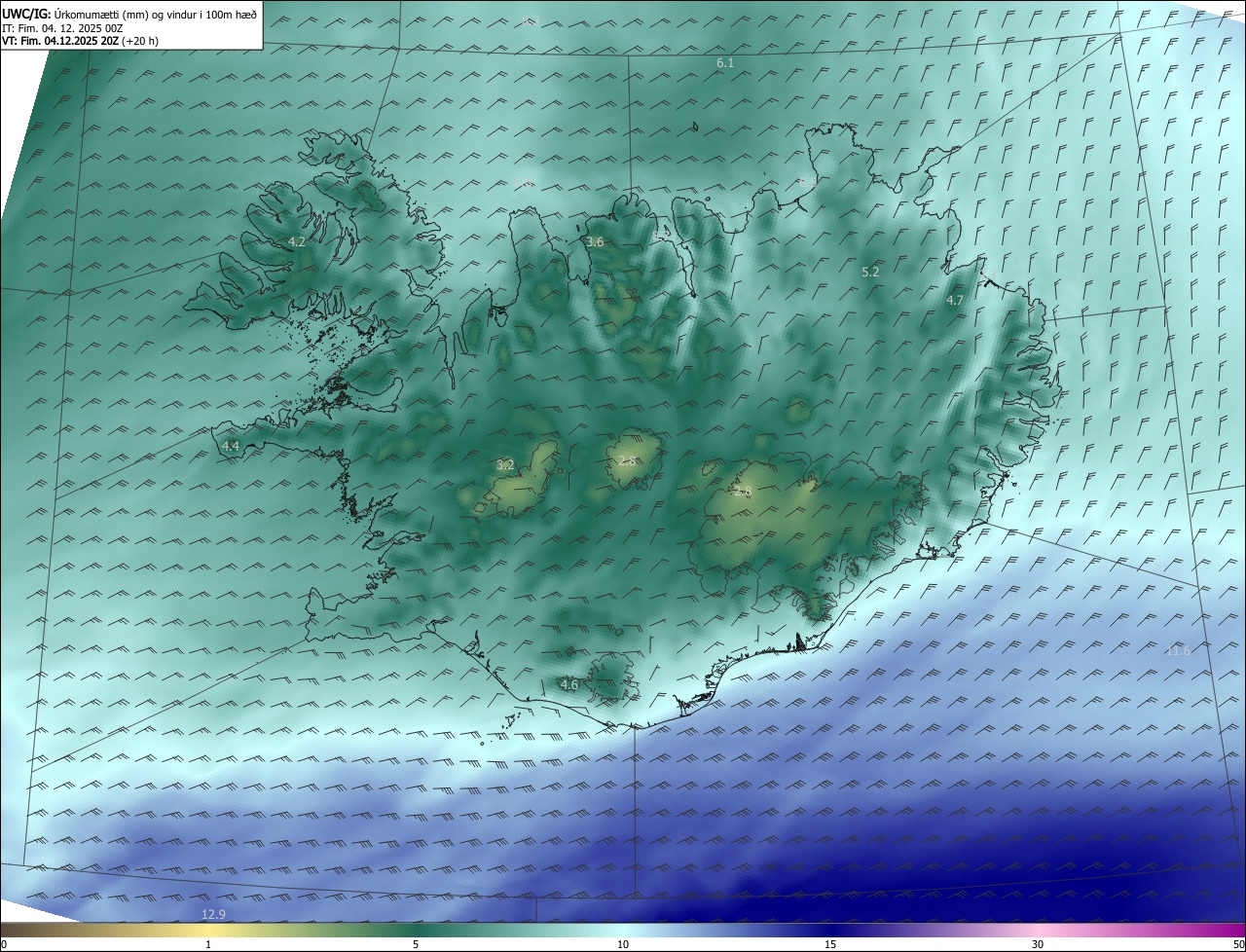Image resolution: width=1246 pixels, height=952 pixels.
Task: Click the 6.1 value label north of Iceland
Action: (x=725, y=62)
